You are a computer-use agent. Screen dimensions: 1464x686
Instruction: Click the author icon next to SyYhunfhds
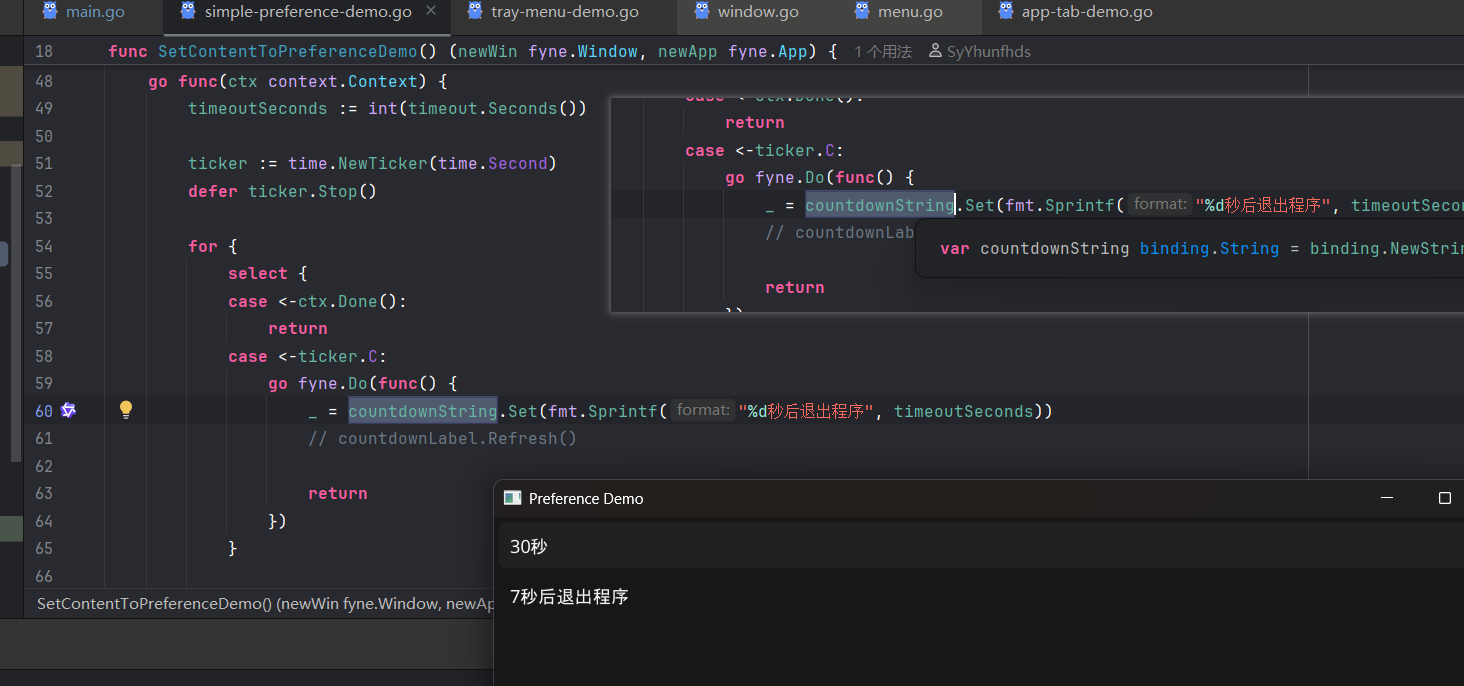[x=935, y=51]
